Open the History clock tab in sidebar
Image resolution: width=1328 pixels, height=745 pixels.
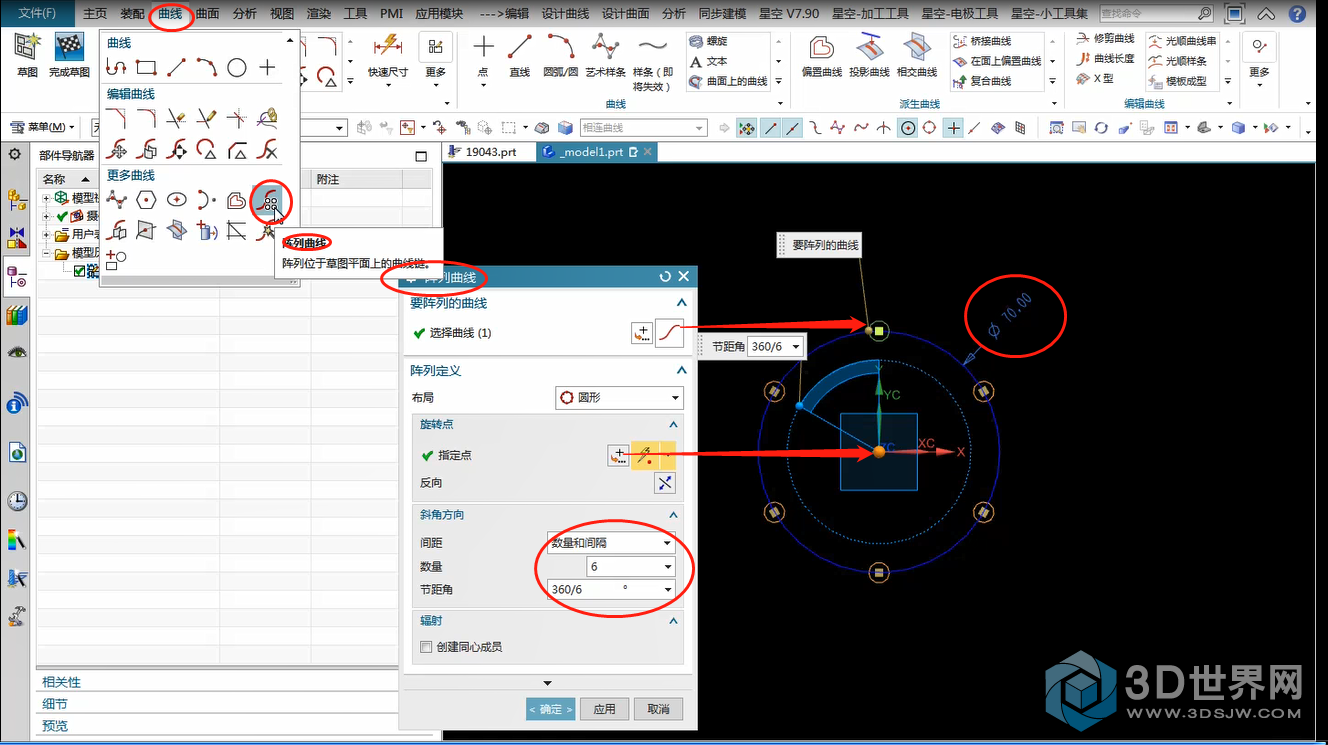click(17, 500)
